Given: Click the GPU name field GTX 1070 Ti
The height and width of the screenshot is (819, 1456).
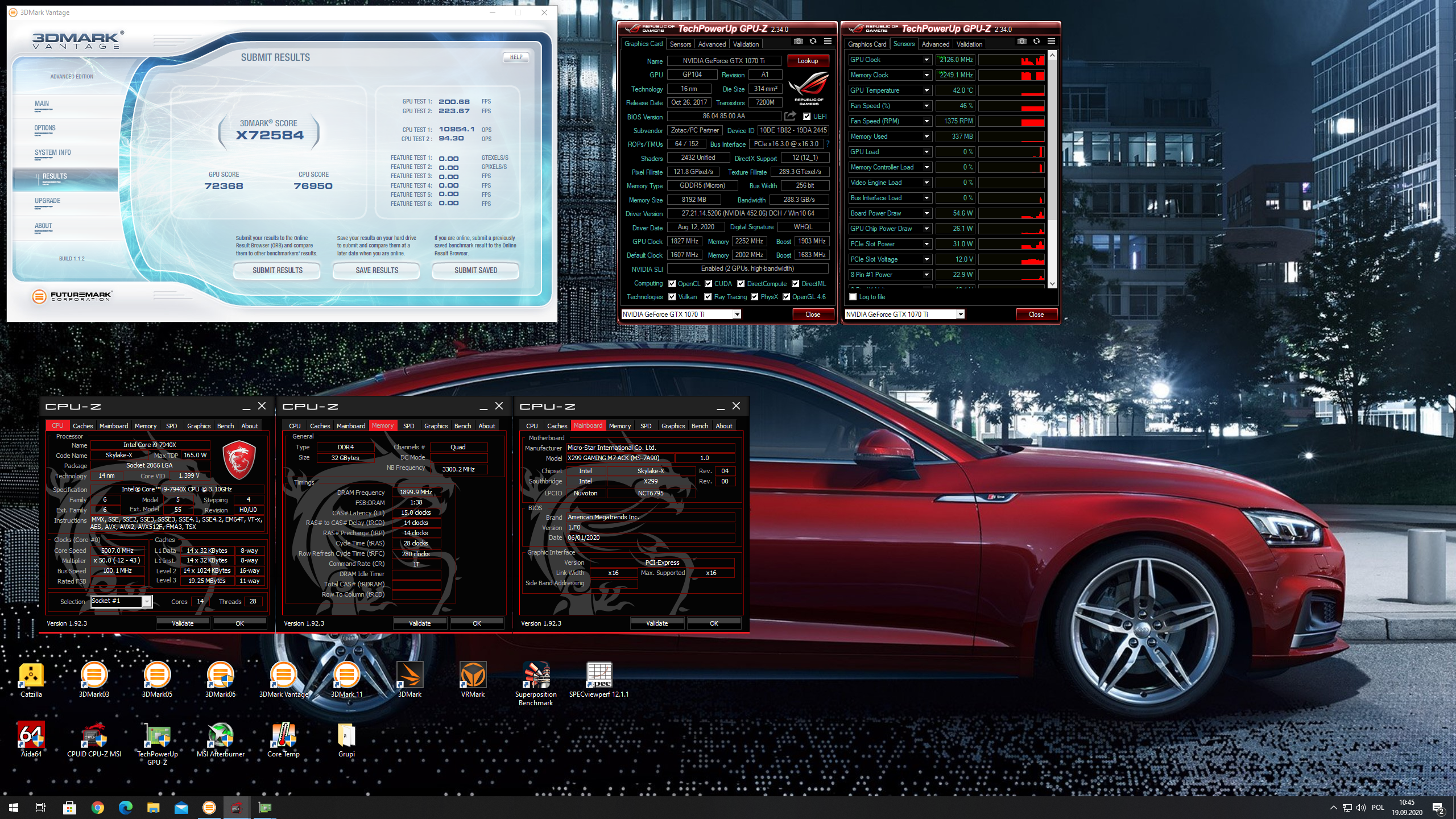Looking at the screenshot, I should pyautogui.click(x=723, y=61).
